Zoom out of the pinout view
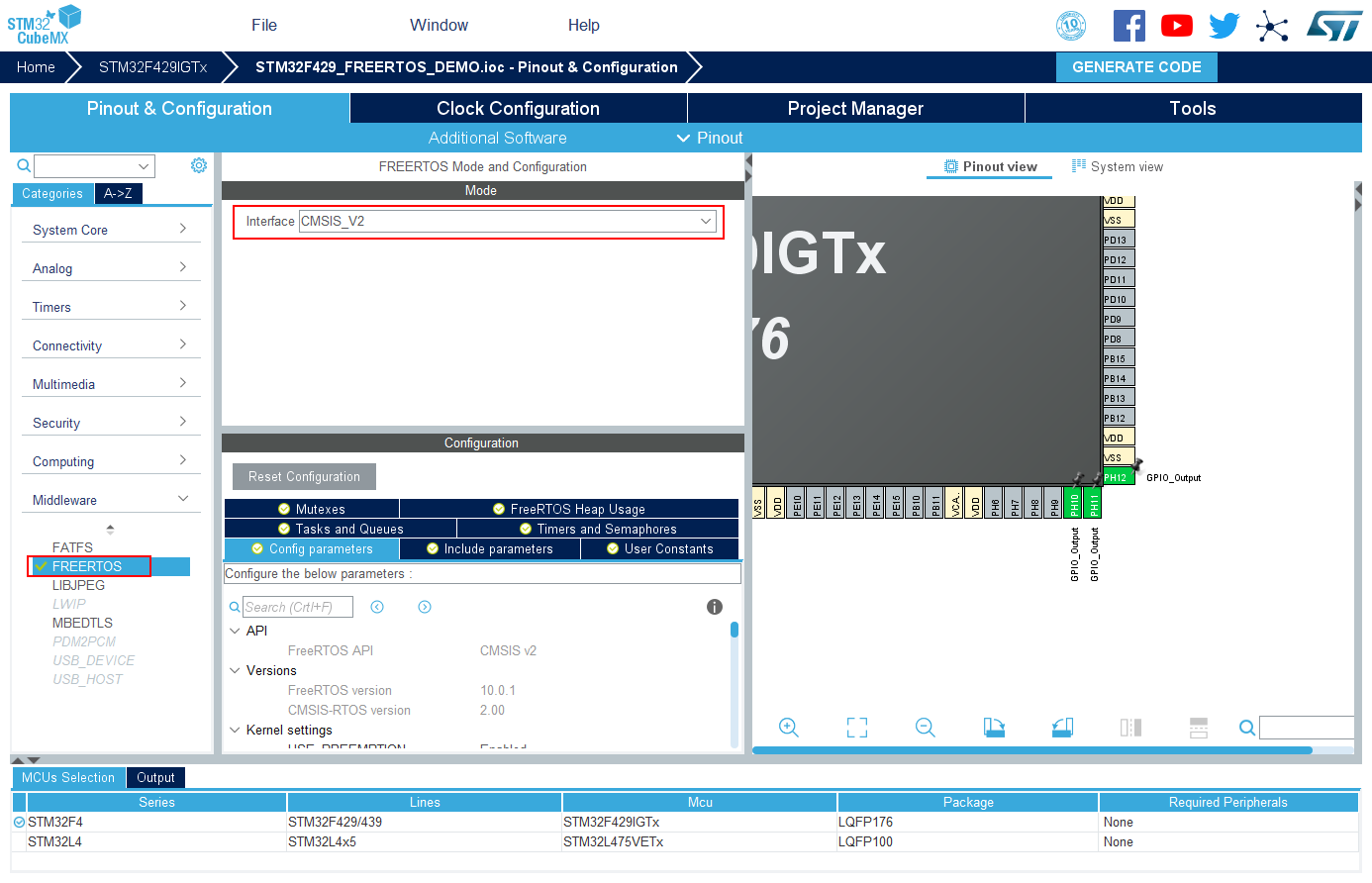The height and width of the screenshot is (883, 1372). click(x=926, y=728)
